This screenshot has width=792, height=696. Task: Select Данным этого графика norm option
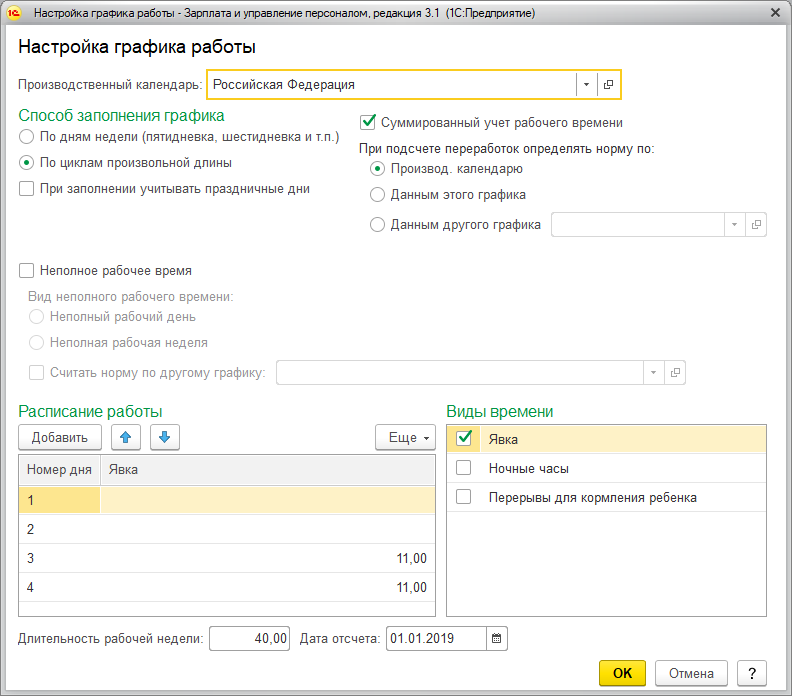tap(377, 195)
